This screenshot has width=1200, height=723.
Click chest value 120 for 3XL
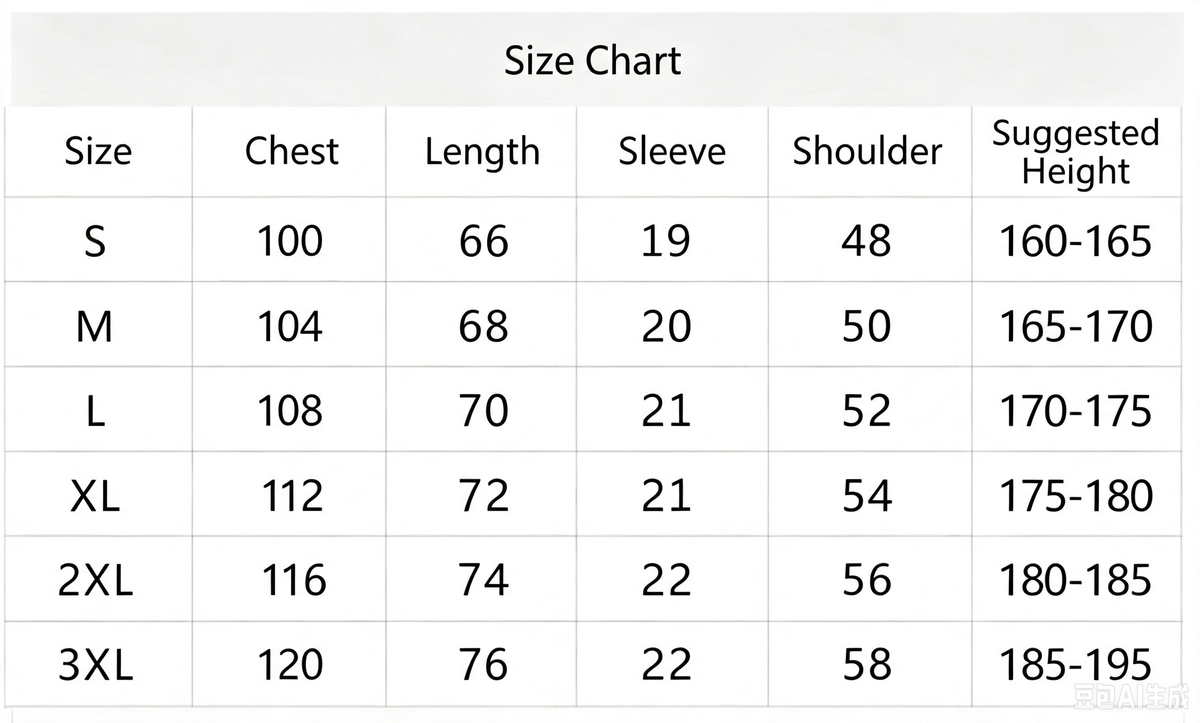[290, 665]
